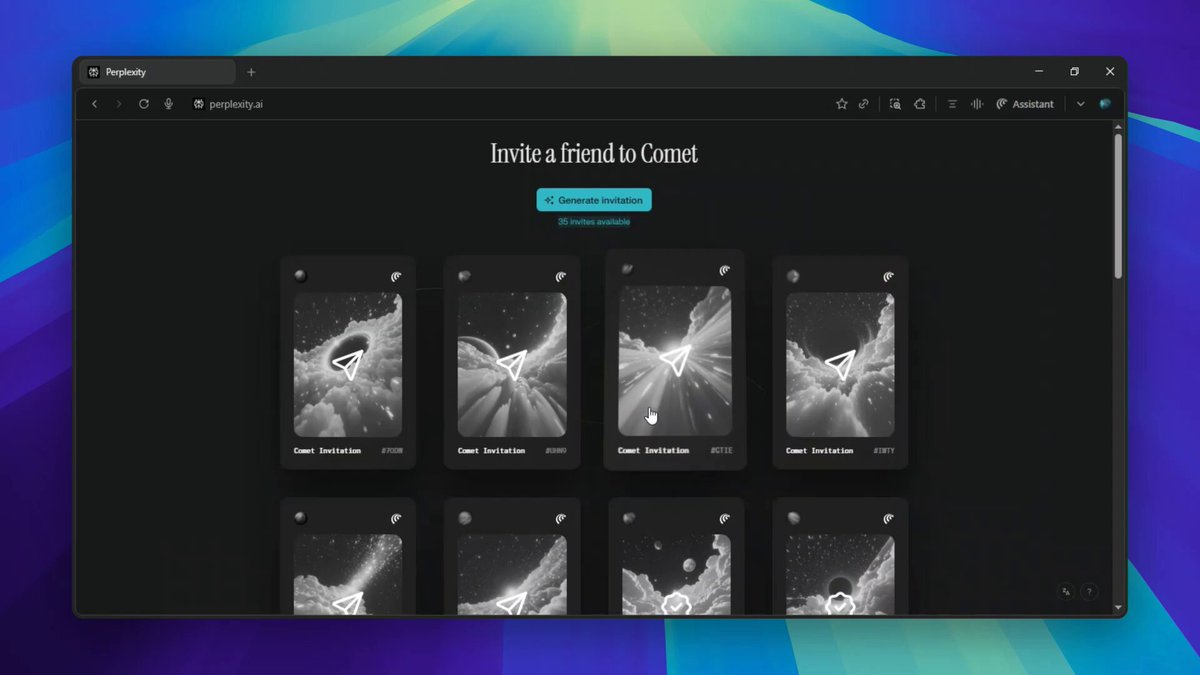Open the extensions puzzle icon
Image resolution: width=1200 pixels, height=675 pixels.
920,104
